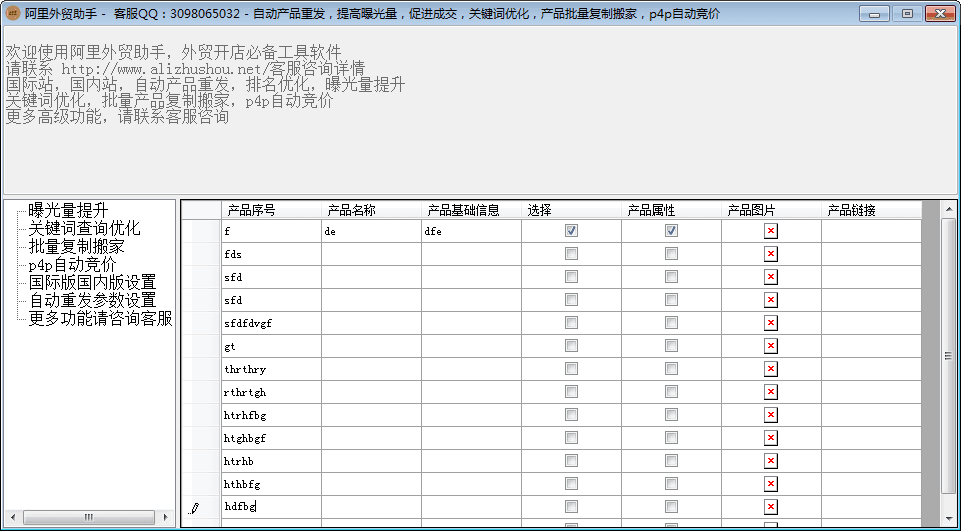Uncheck the 选择 checkbox in row 'f'

click(x=571, y=231)
